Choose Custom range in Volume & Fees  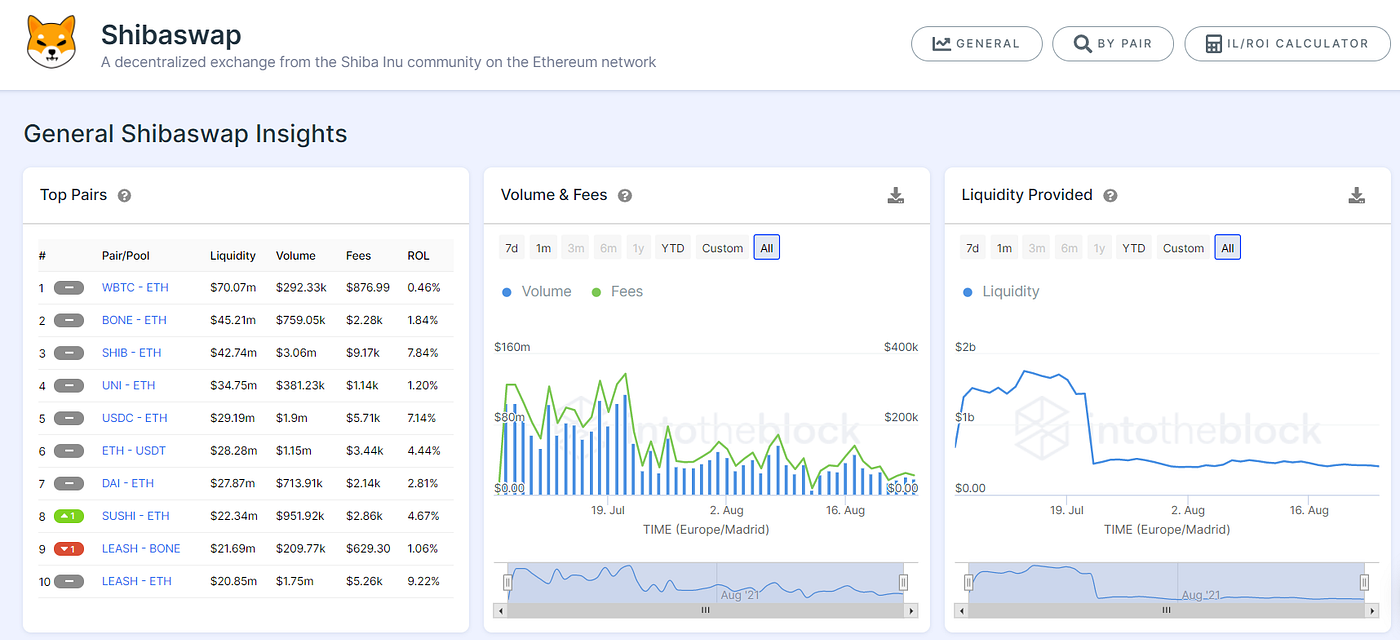point(722,248)
